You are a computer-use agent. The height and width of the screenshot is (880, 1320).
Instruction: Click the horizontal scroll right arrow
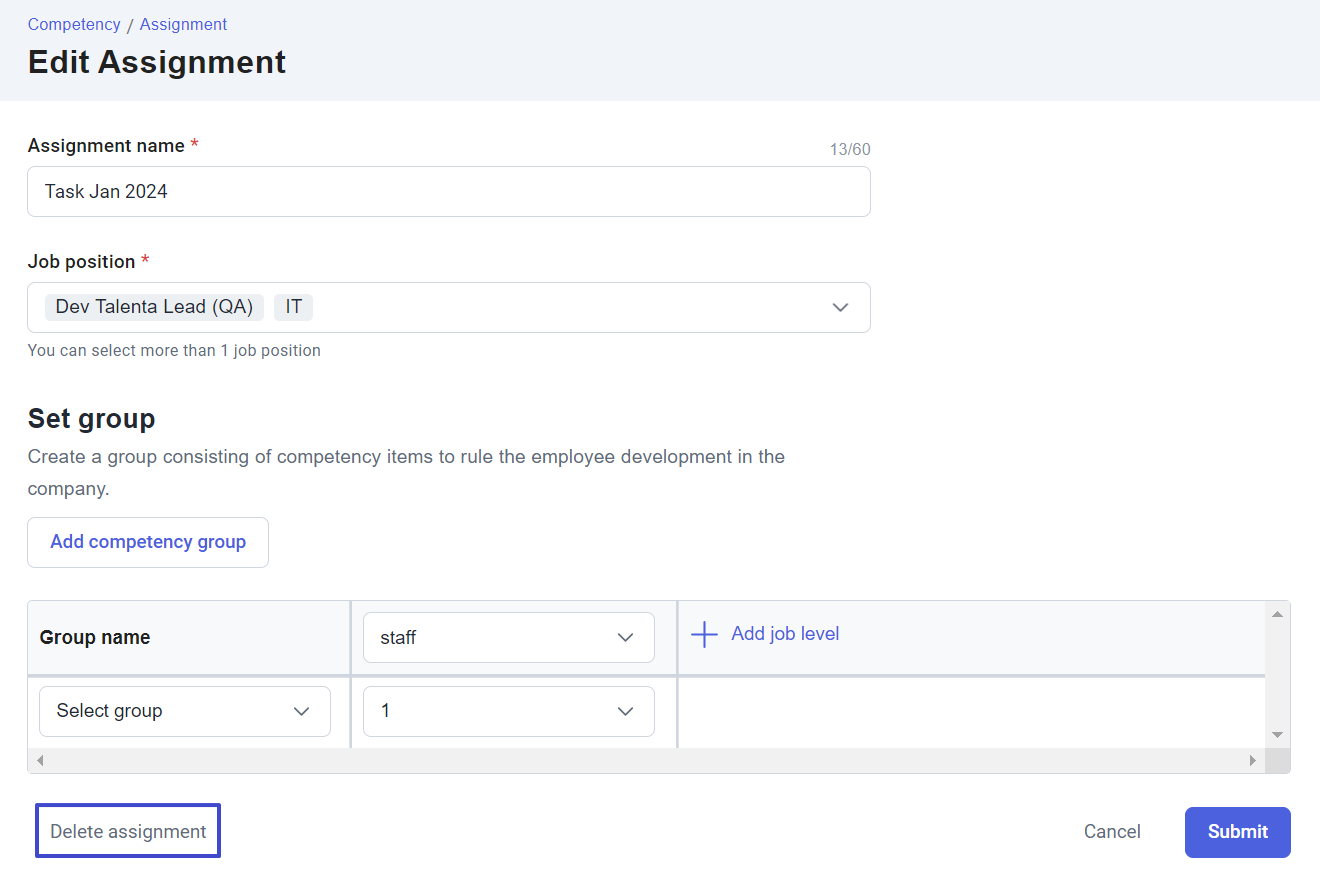click(x=1253, y=761)
